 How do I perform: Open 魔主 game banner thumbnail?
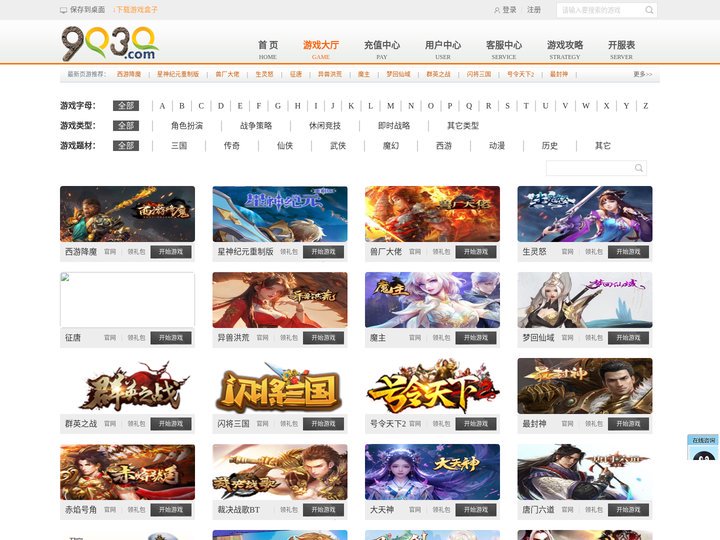tap(432, 300)
